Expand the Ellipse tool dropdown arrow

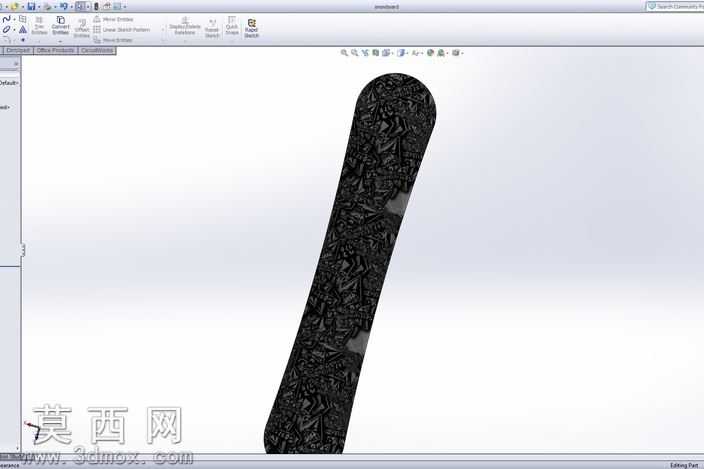coord(14,30)
